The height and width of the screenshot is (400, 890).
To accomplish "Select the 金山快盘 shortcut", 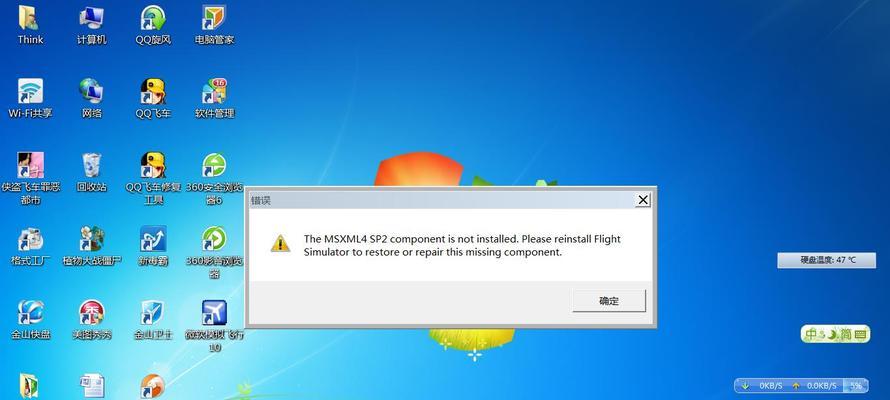I will (30, 320).
